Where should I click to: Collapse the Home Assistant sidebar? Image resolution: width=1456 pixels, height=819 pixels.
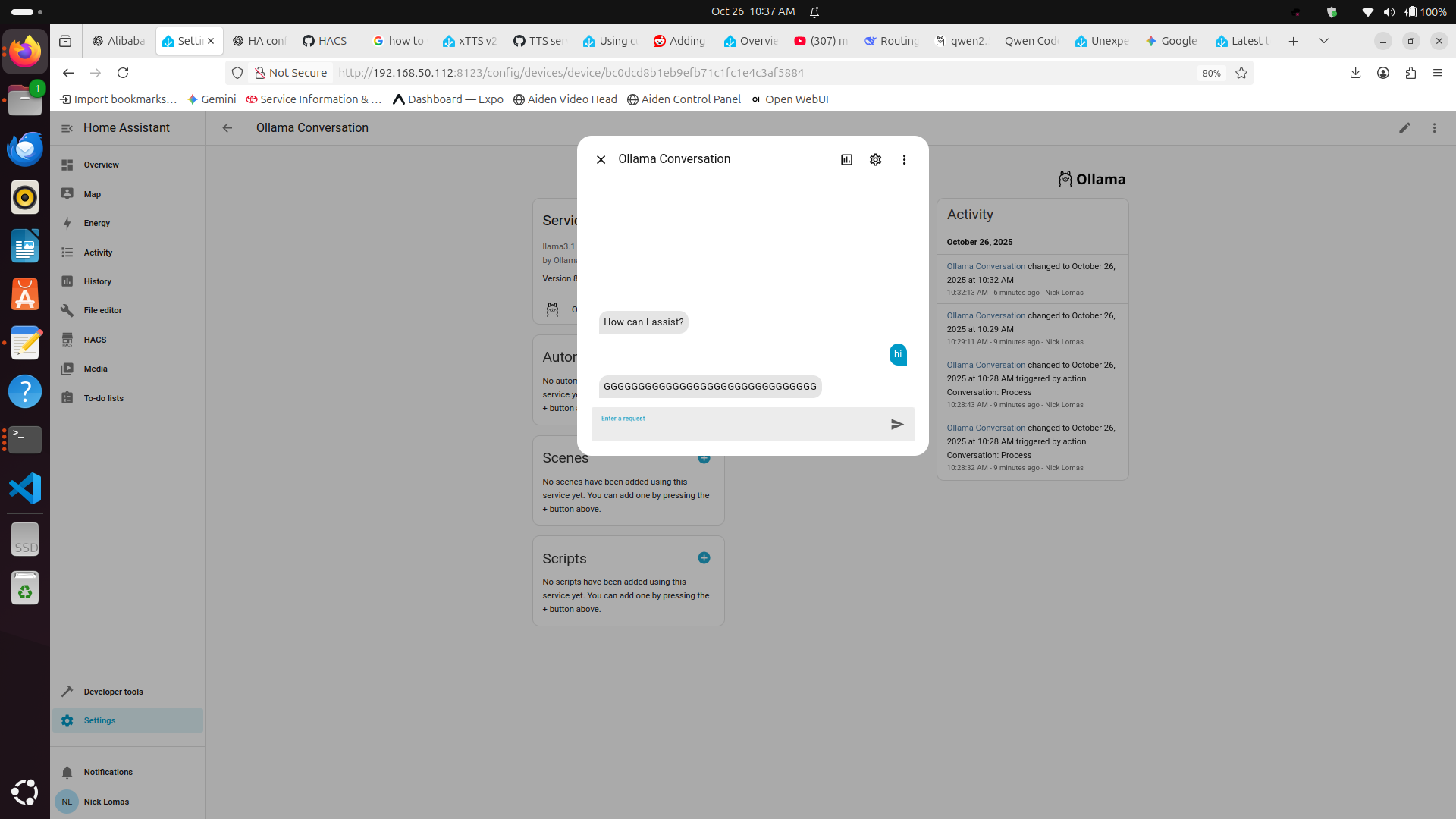coord(67,128)
